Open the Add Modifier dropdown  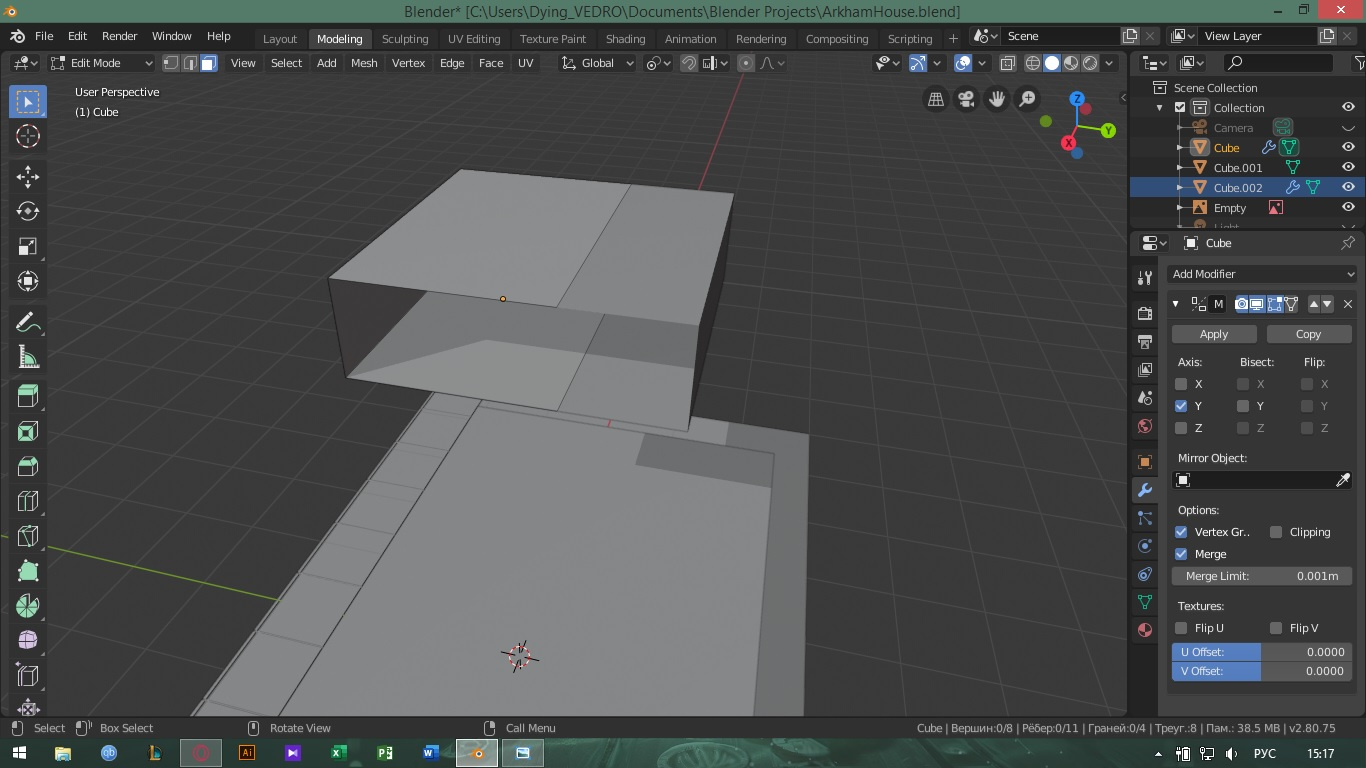(1262, 274)
